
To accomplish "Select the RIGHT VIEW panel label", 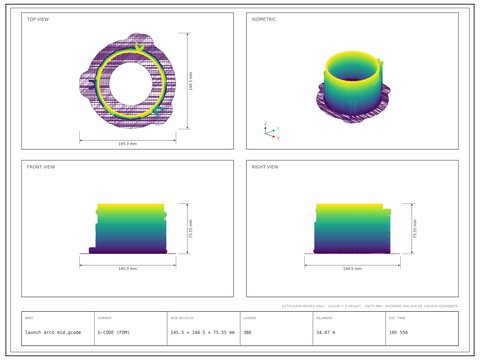I will pos(265,167).
